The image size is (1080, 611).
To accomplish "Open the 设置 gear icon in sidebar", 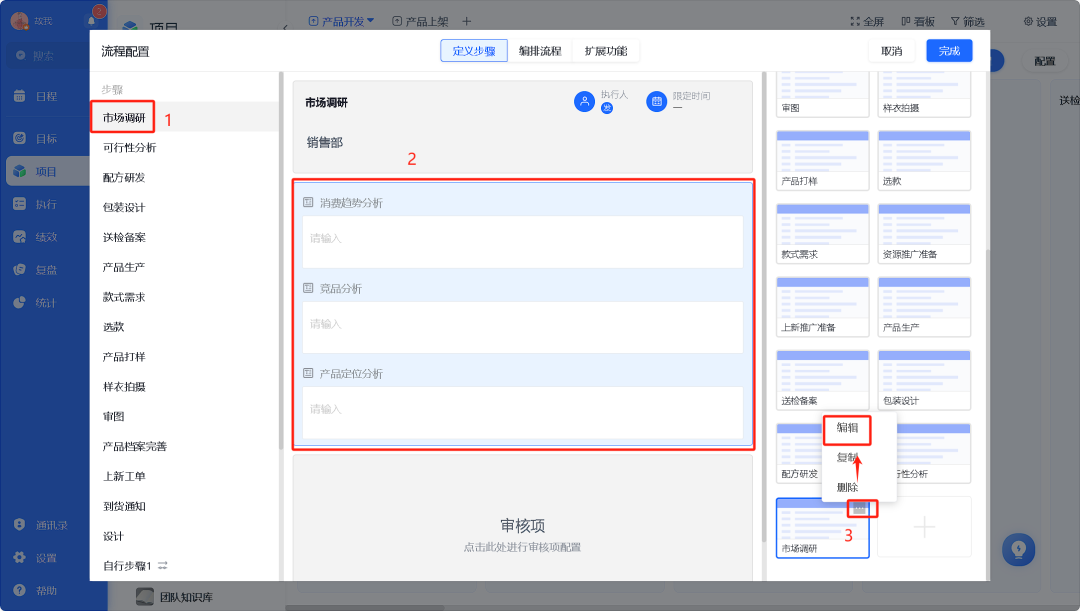I will pyautogui.click(x=20, y=558).
